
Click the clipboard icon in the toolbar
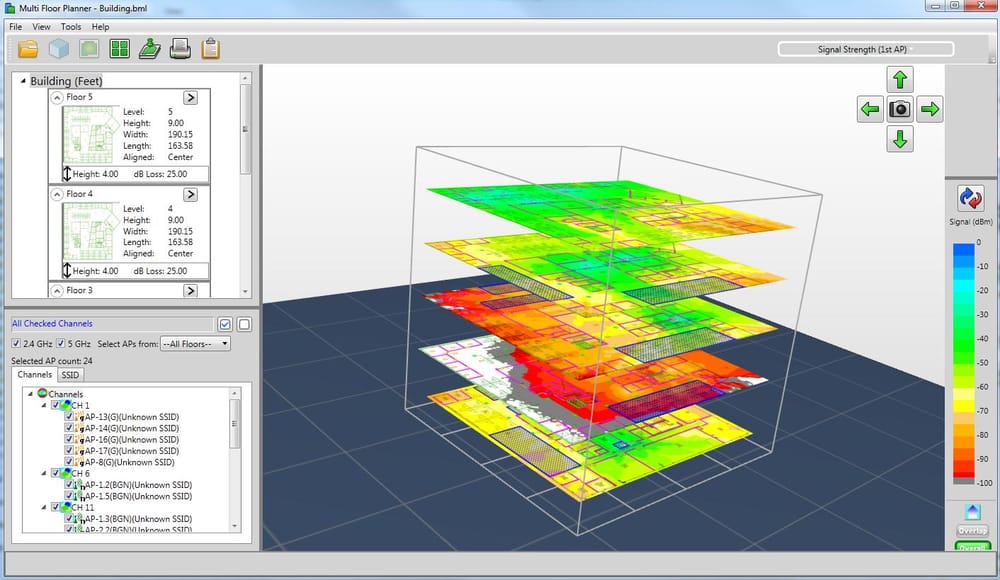[x=210, y=48]
